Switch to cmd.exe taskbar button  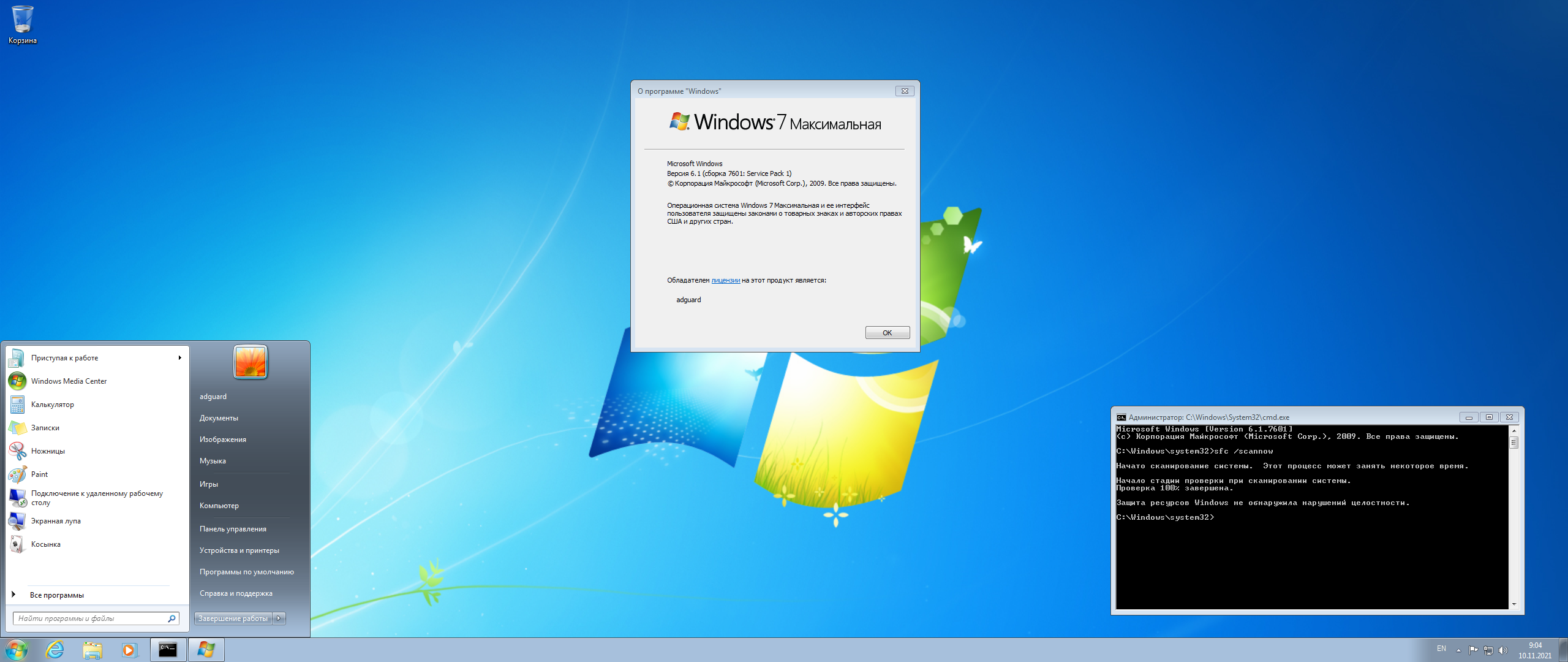168,650
